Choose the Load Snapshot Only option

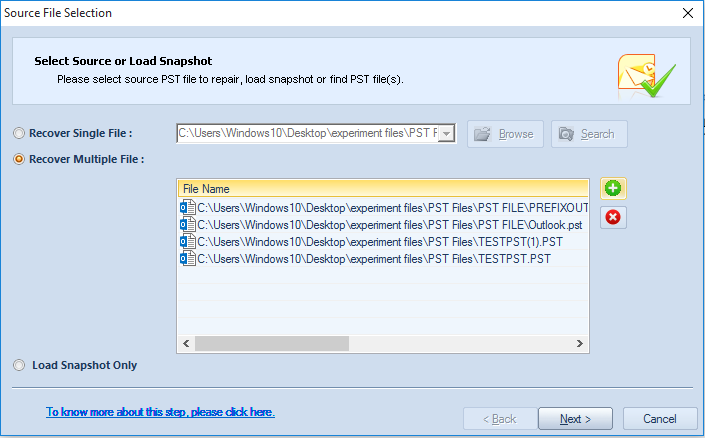pos(19,365)
